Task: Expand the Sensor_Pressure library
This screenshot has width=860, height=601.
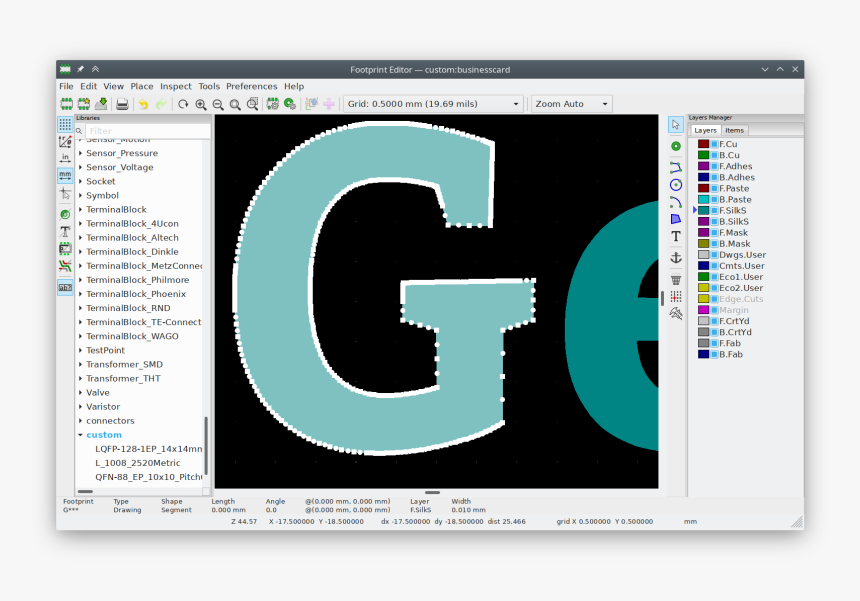Action: click(81, 154)
